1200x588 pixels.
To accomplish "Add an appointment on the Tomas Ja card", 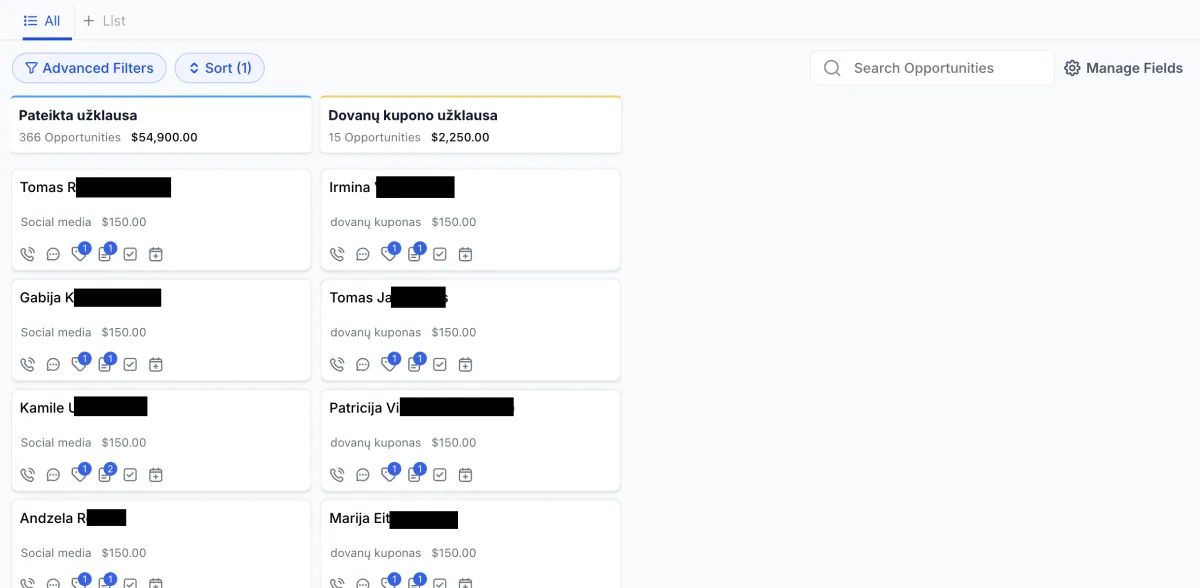I will (x=465, y=364).
